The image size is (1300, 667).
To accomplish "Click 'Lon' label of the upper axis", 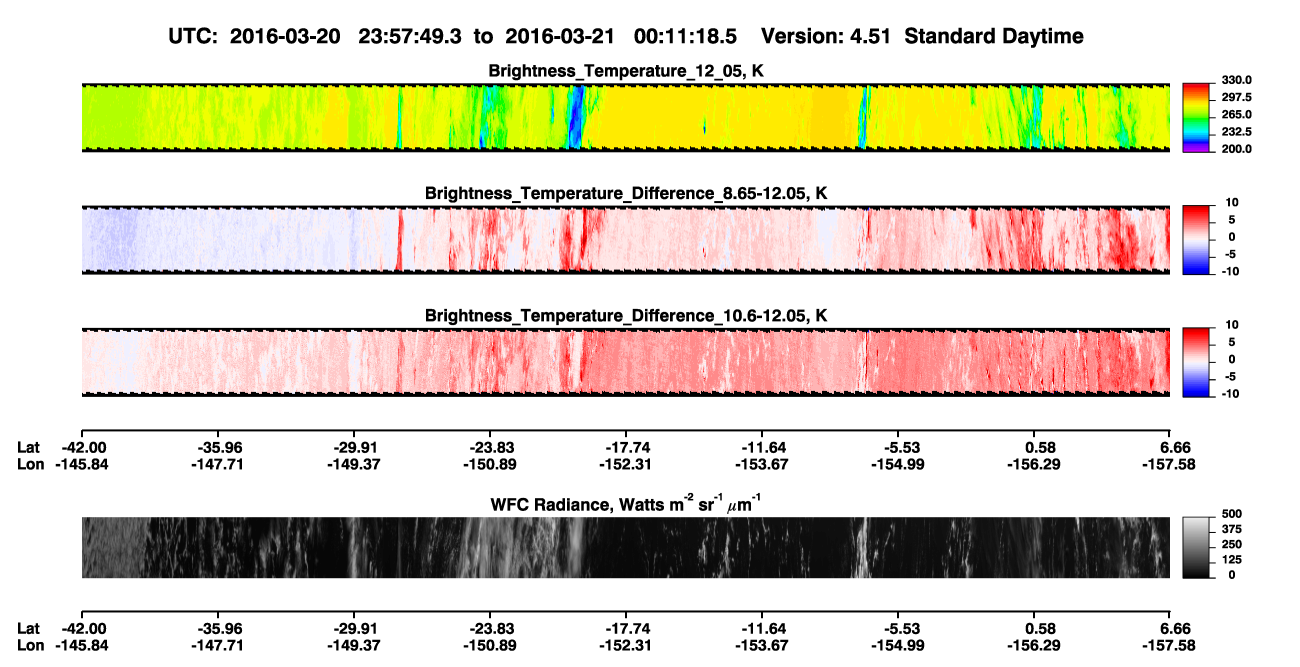I will click(x=30, y=464).
